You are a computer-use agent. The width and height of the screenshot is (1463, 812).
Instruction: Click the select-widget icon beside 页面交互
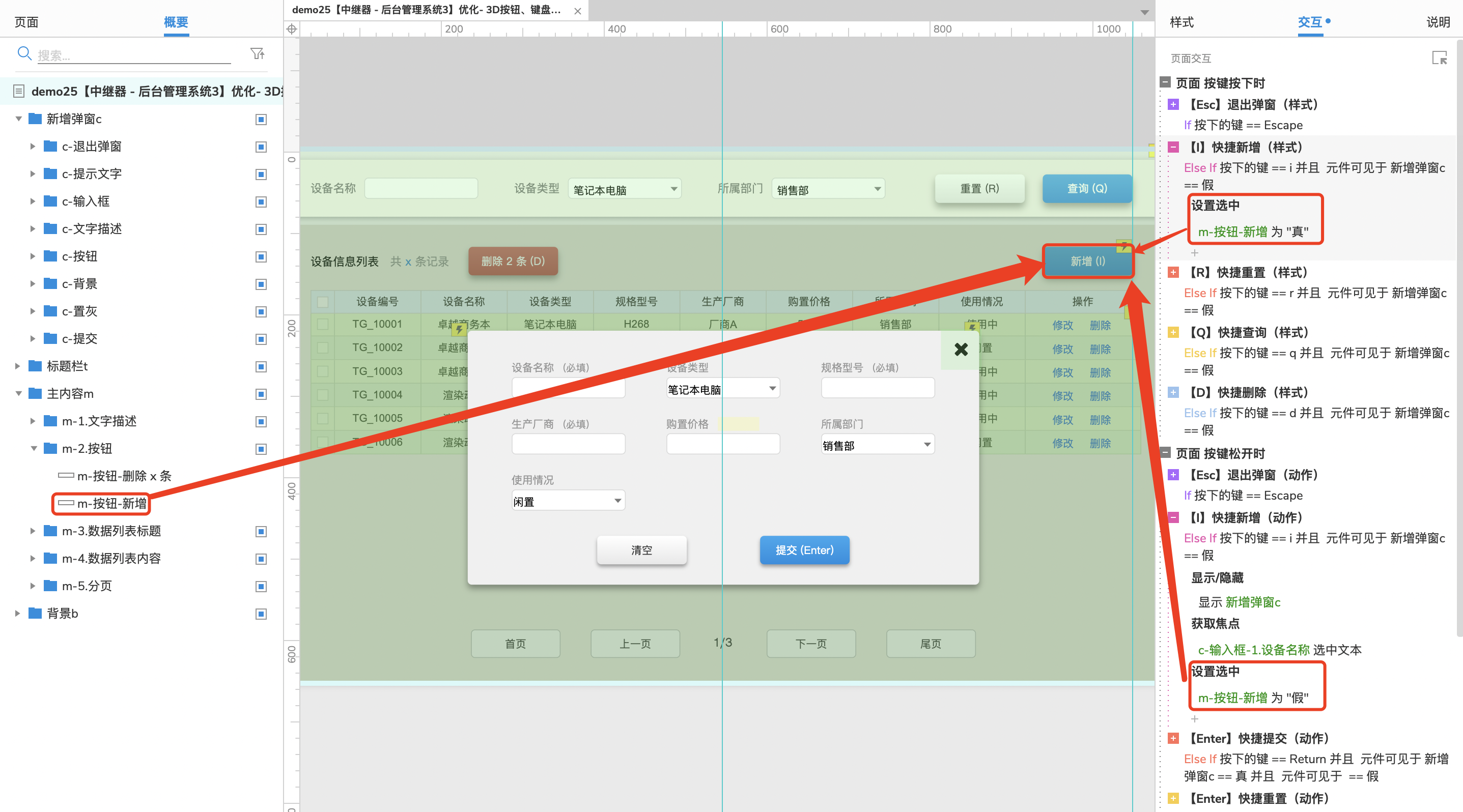click(1439, 58)
